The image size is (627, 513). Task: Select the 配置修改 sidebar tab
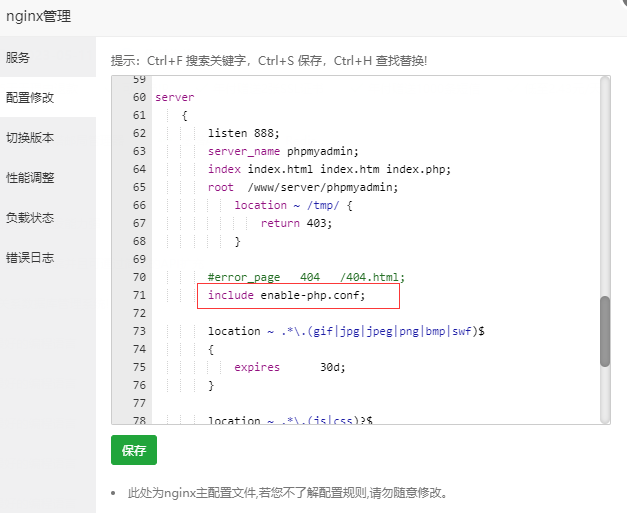coord(30,98)
